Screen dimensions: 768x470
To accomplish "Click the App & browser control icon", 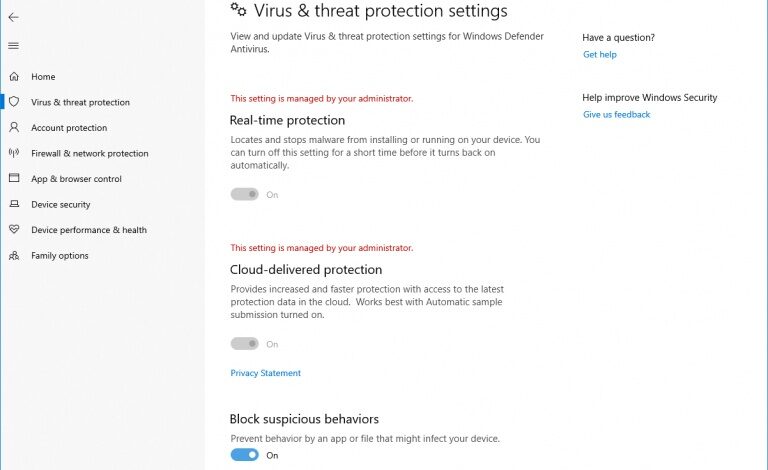I will pos(14,179).
